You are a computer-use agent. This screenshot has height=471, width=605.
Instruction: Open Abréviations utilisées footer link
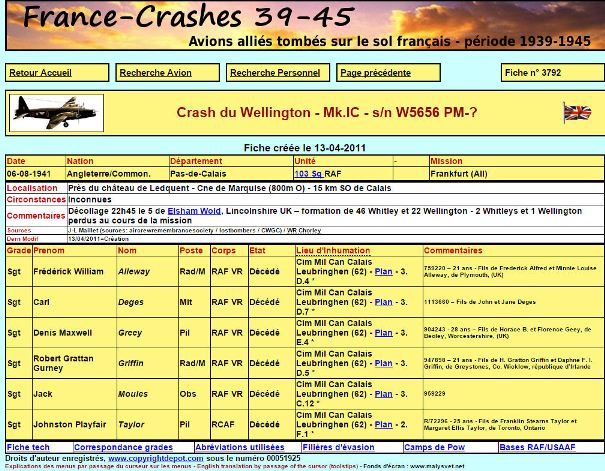pos(240,447)
